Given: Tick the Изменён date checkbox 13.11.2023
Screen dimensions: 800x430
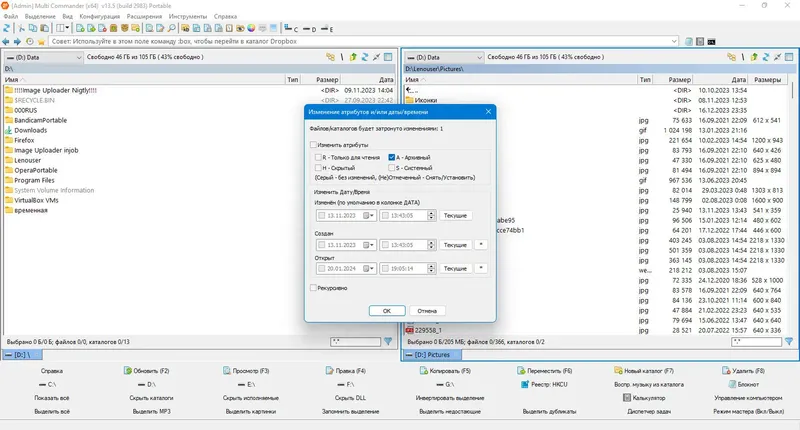Looking at the screenshot, I should pos(322,216).
